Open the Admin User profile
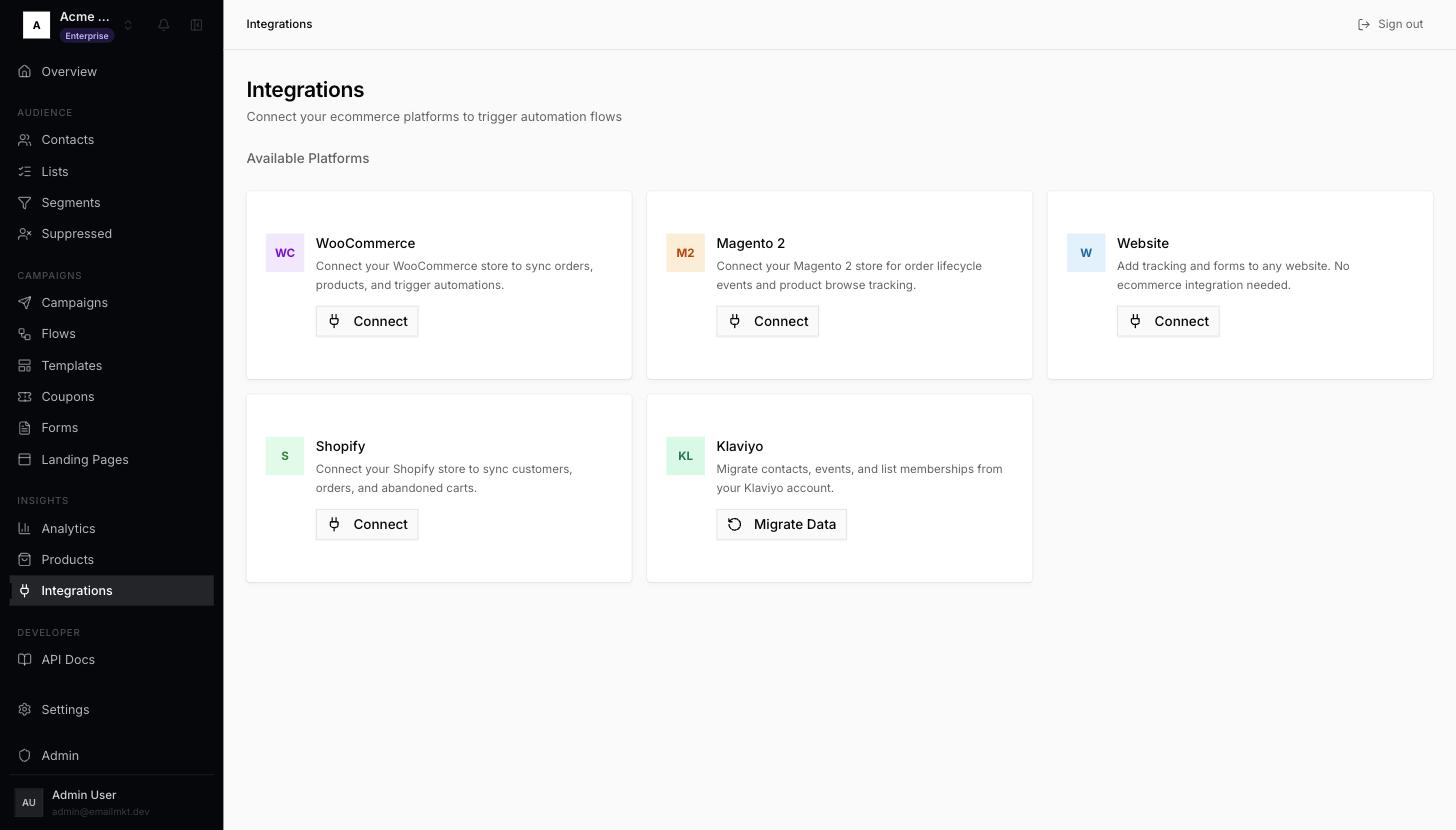Image resolution: width=1456 pixels, height=830 pixels. [x=112, y=802]
